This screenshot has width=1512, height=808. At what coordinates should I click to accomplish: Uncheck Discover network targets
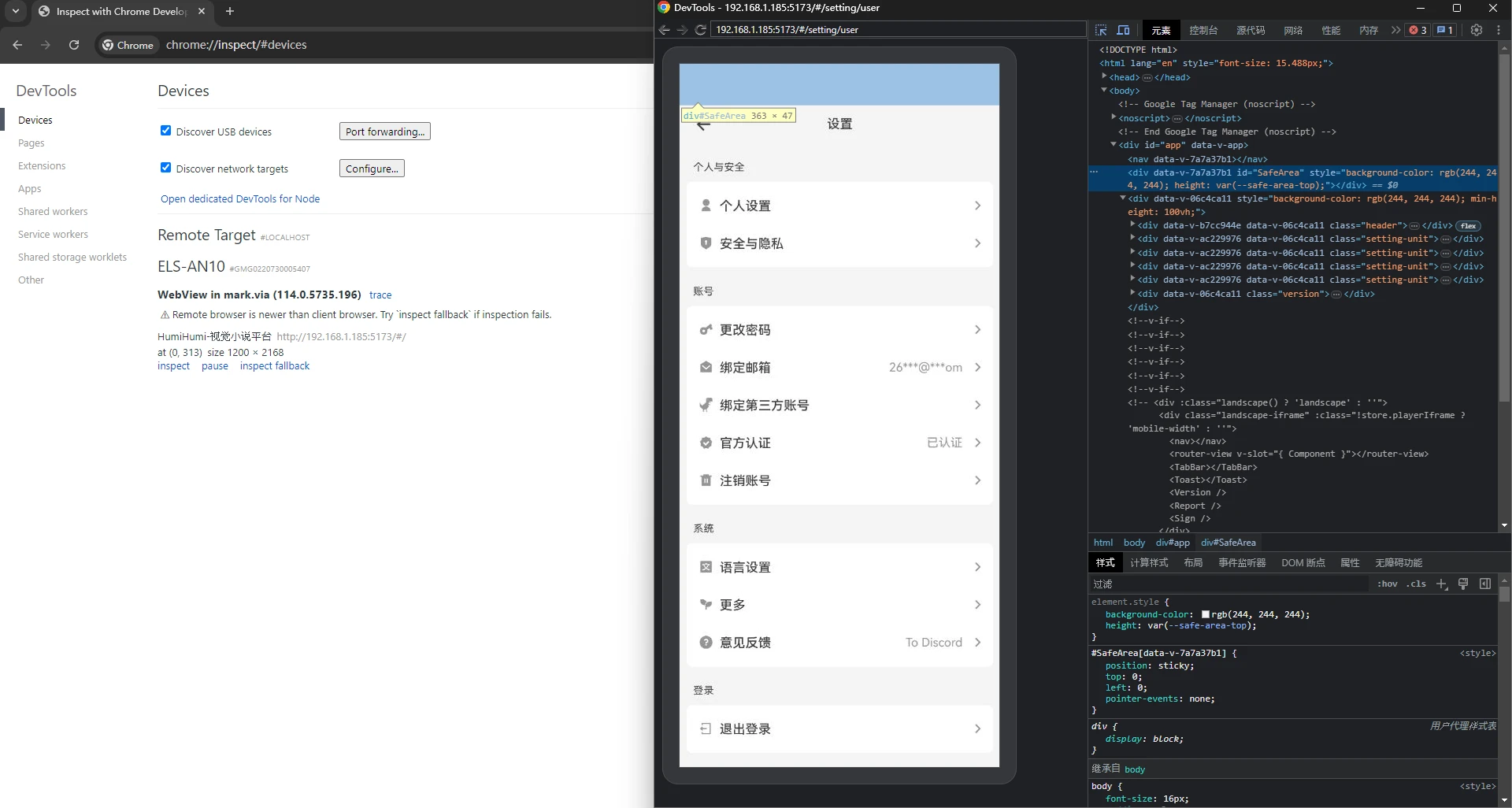(165, 168)
